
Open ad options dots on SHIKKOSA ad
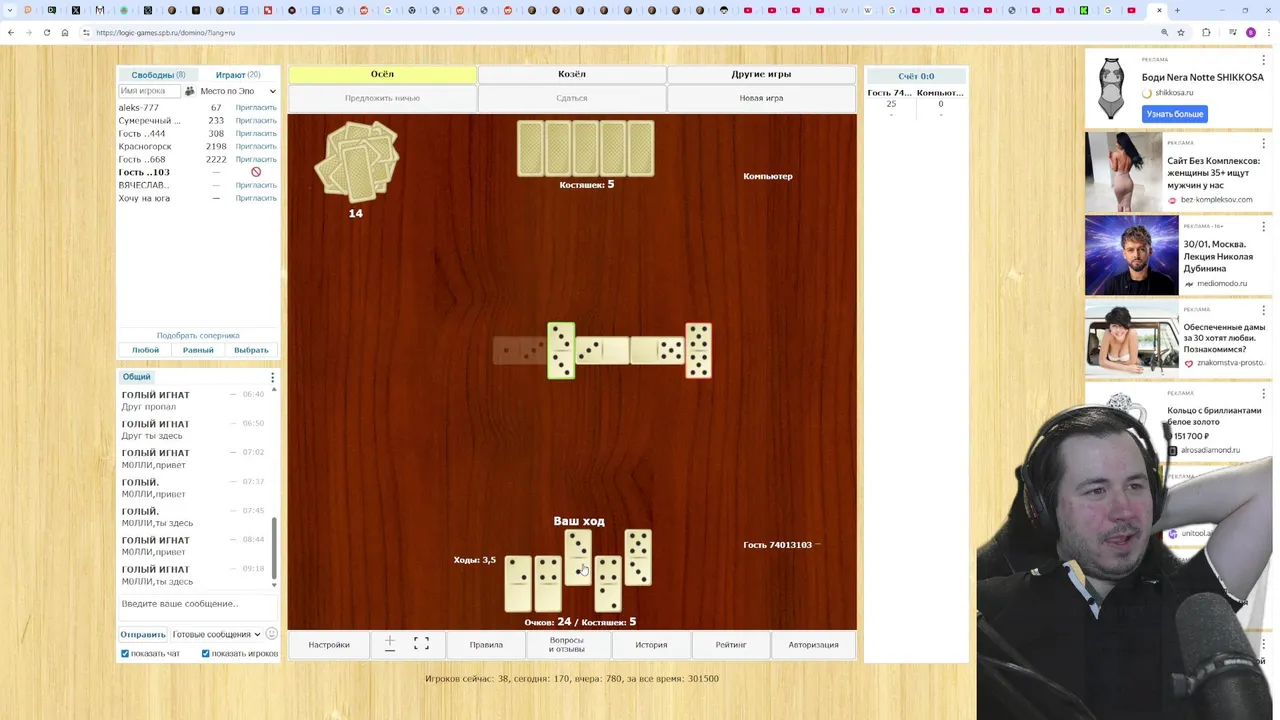pos(1263,60)
